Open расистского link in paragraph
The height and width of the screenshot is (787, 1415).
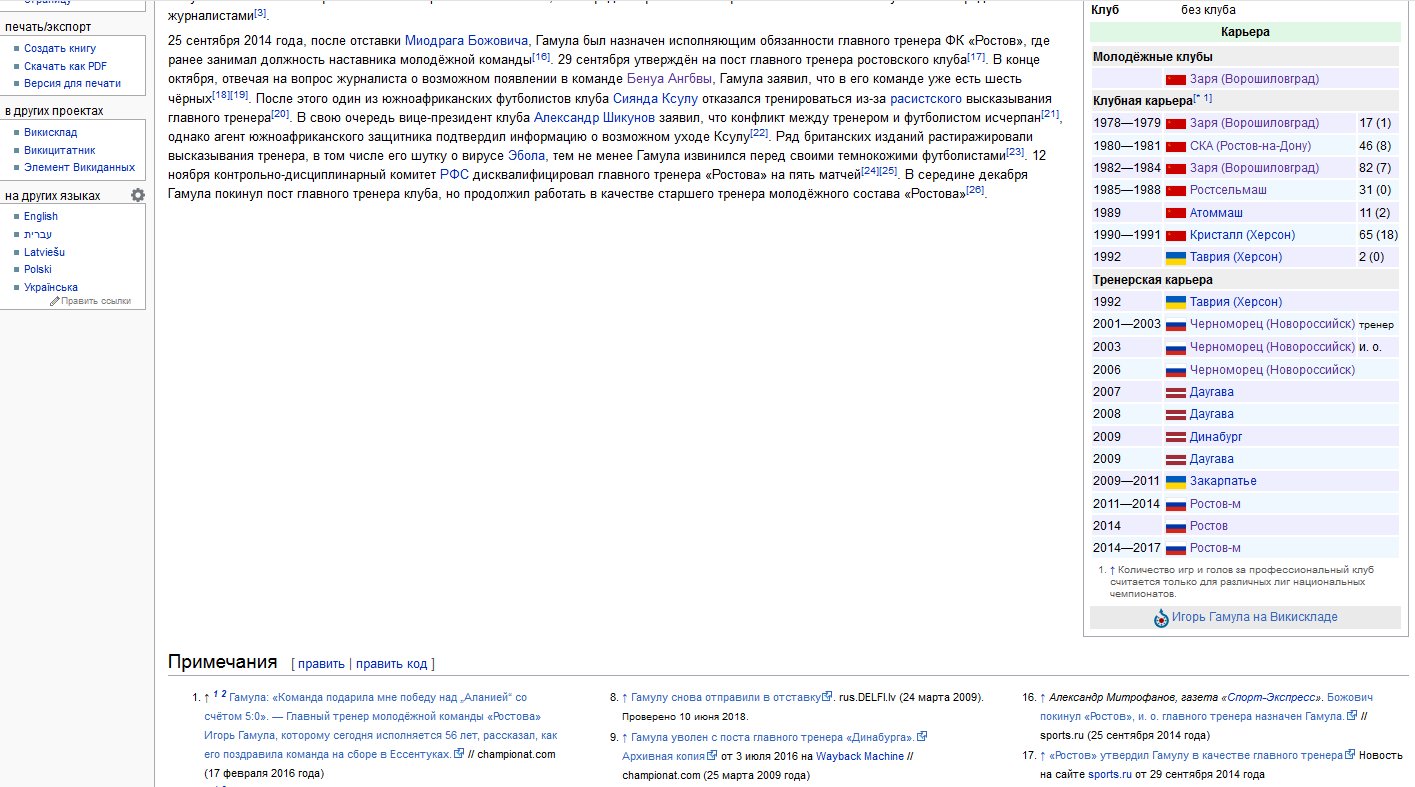[x=927, y=98]
